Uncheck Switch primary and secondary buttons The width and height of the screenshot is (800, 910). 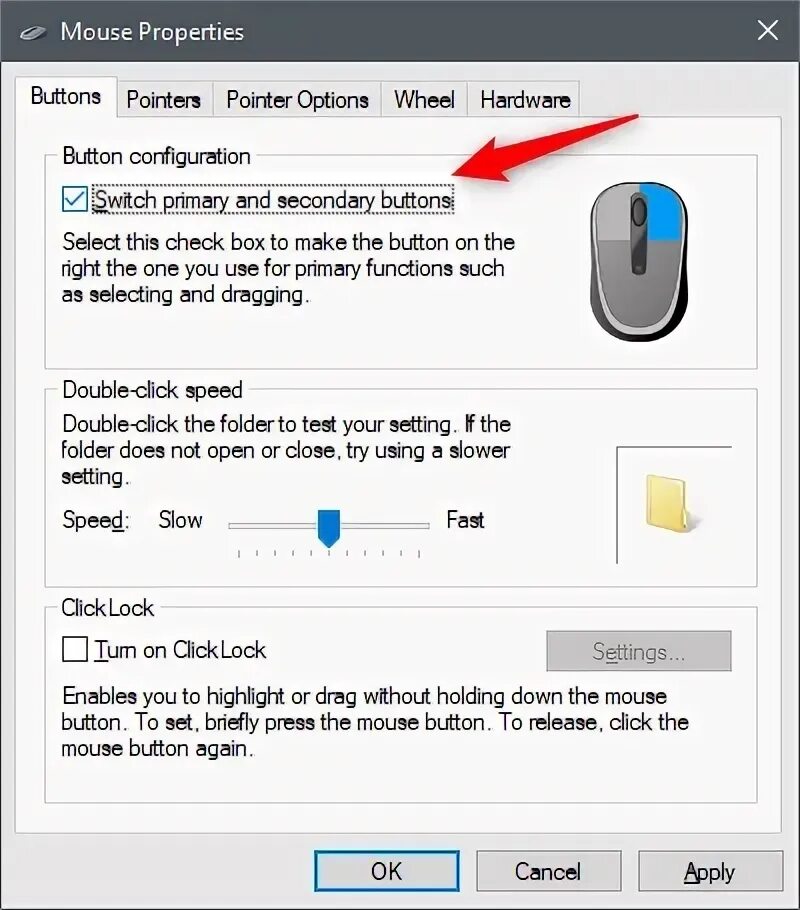point(75,200)
